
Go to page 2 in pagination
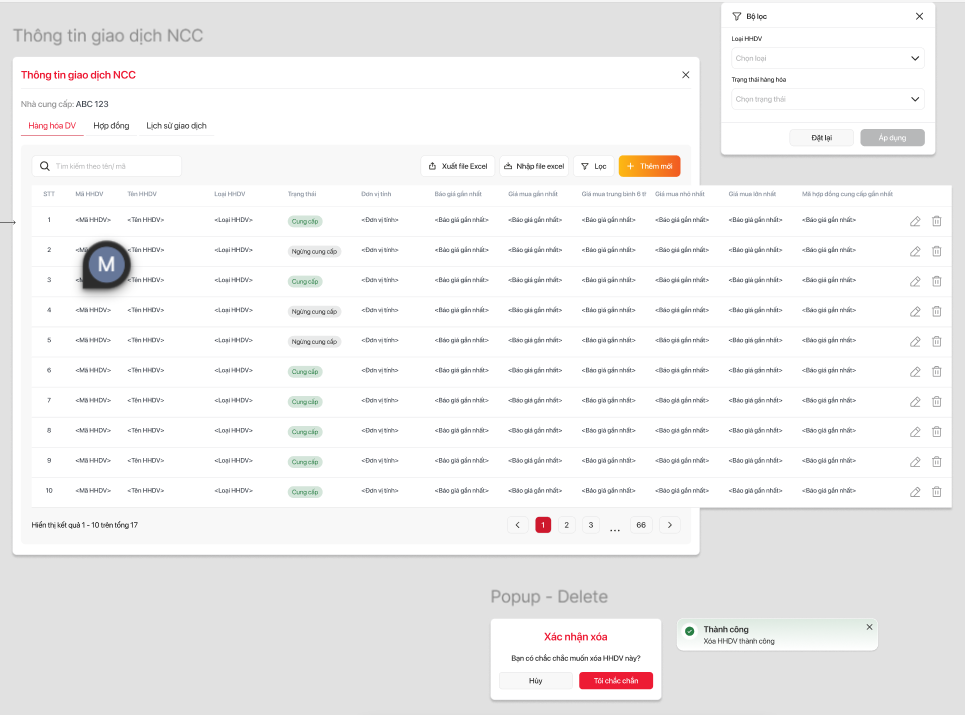[566, 525]
